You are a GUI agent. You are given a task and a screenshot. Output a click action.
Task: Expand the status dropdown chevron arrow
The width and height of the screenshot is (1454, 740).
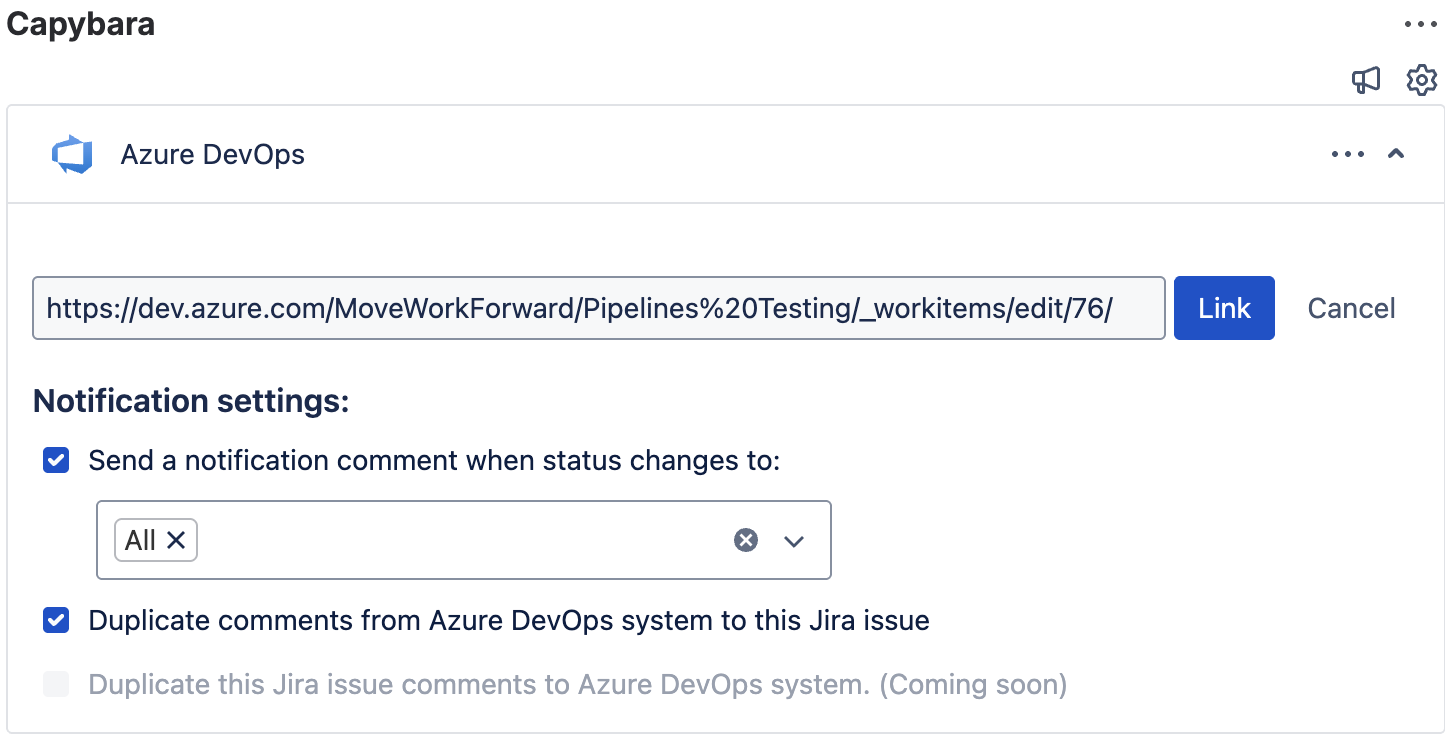coord(794,541)
